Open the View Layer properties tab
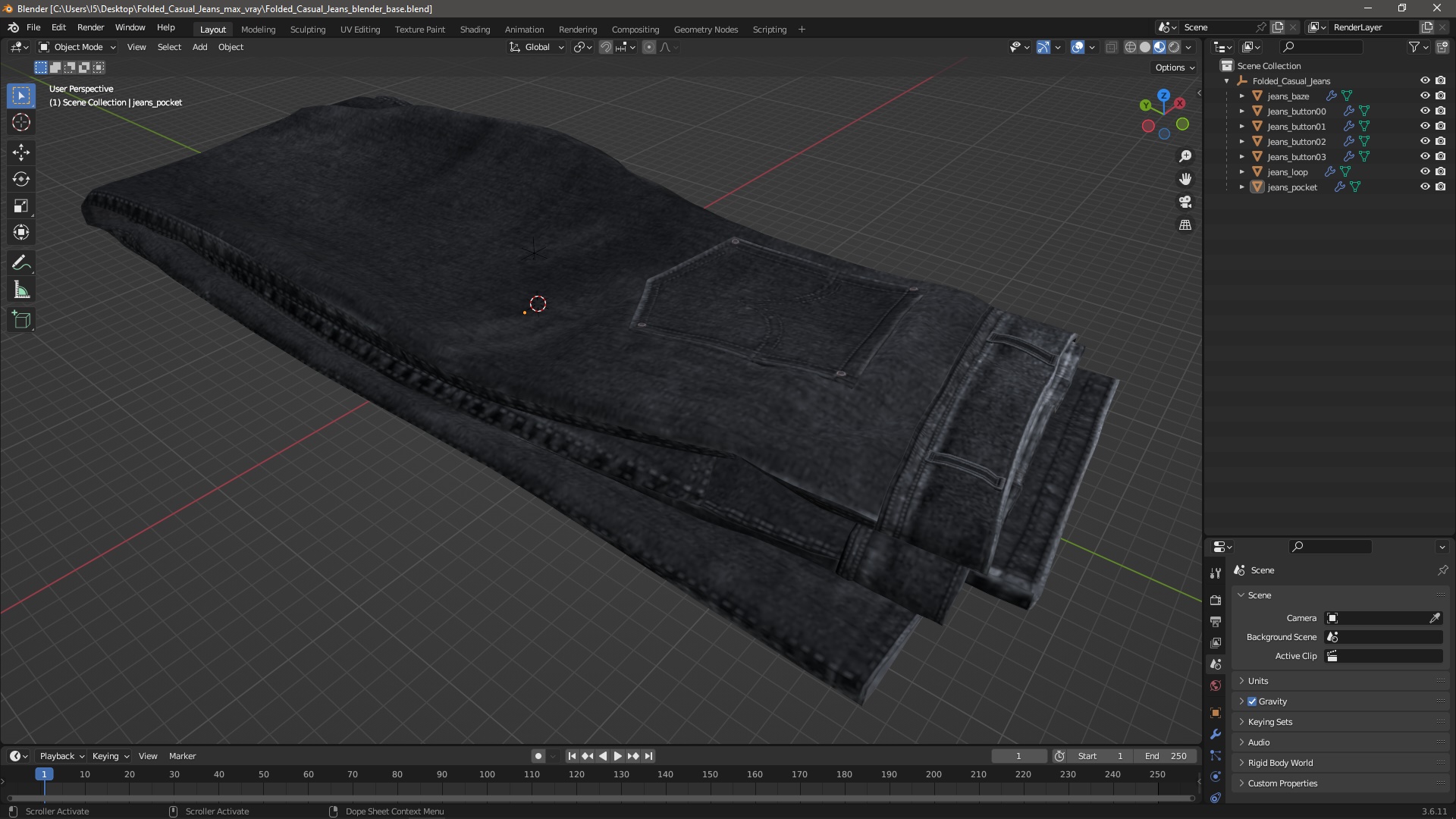Viewport: 1456px width, 819px height. coord(1216,642)
